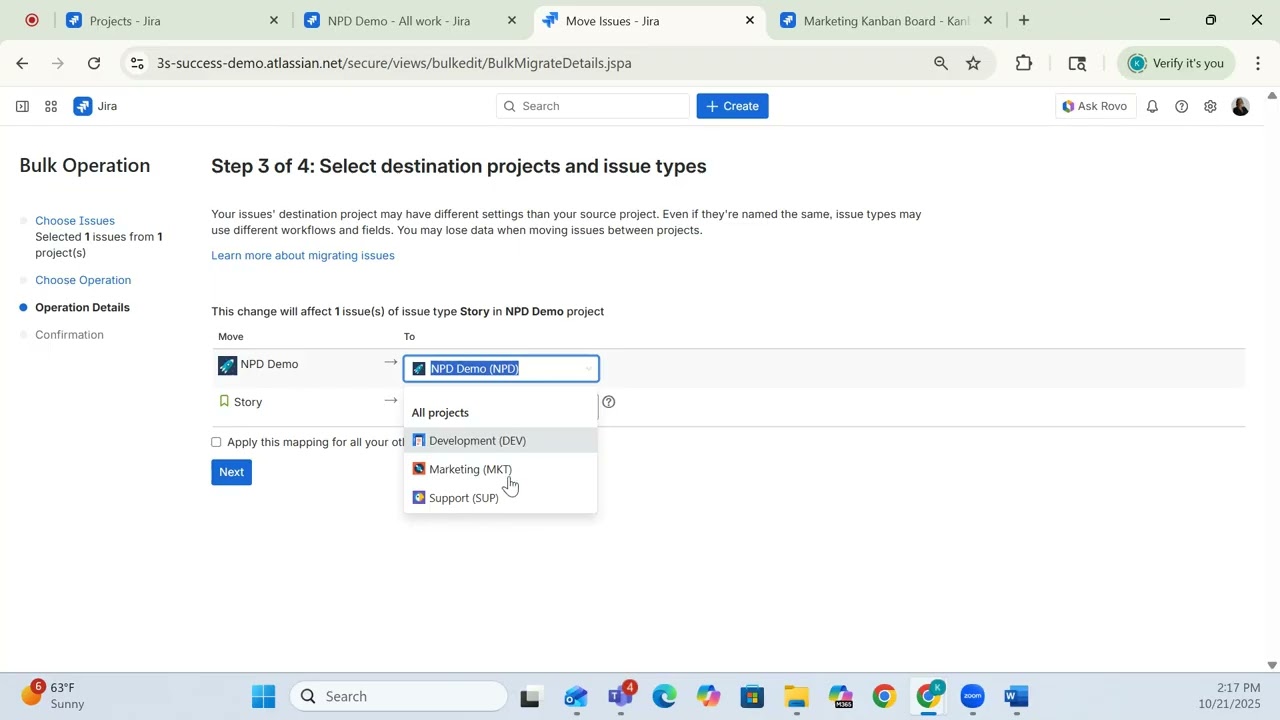Open the app switcher grid icon

pyautogui.click(x=51, y=106)
